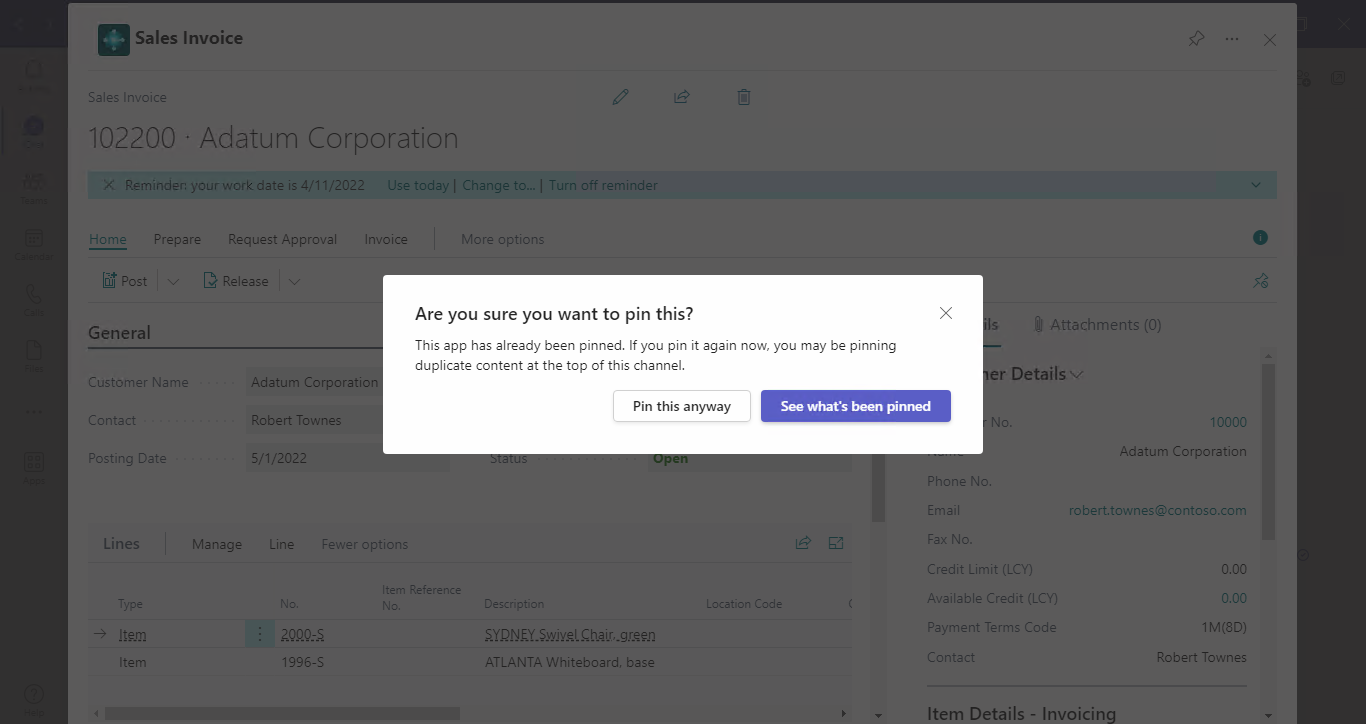1366x724 pixels.
Task: Select See what's been pinned
Action: coord(855,406)
